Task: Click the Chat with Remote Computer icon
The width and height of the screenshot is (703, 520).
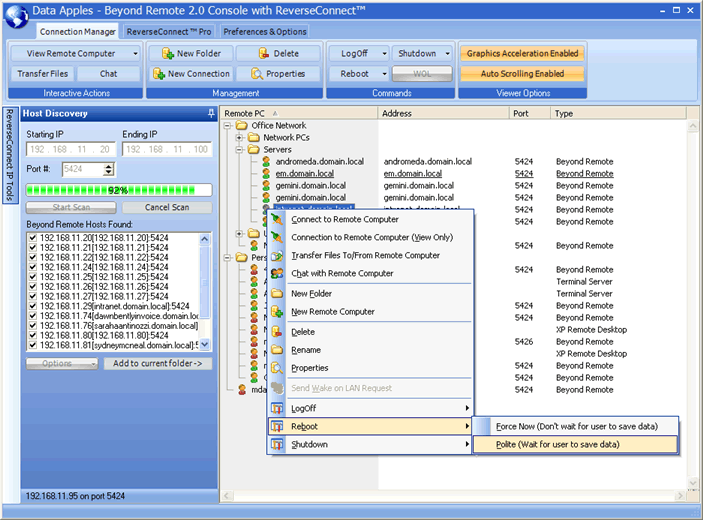Action: [x=277, y=273]
